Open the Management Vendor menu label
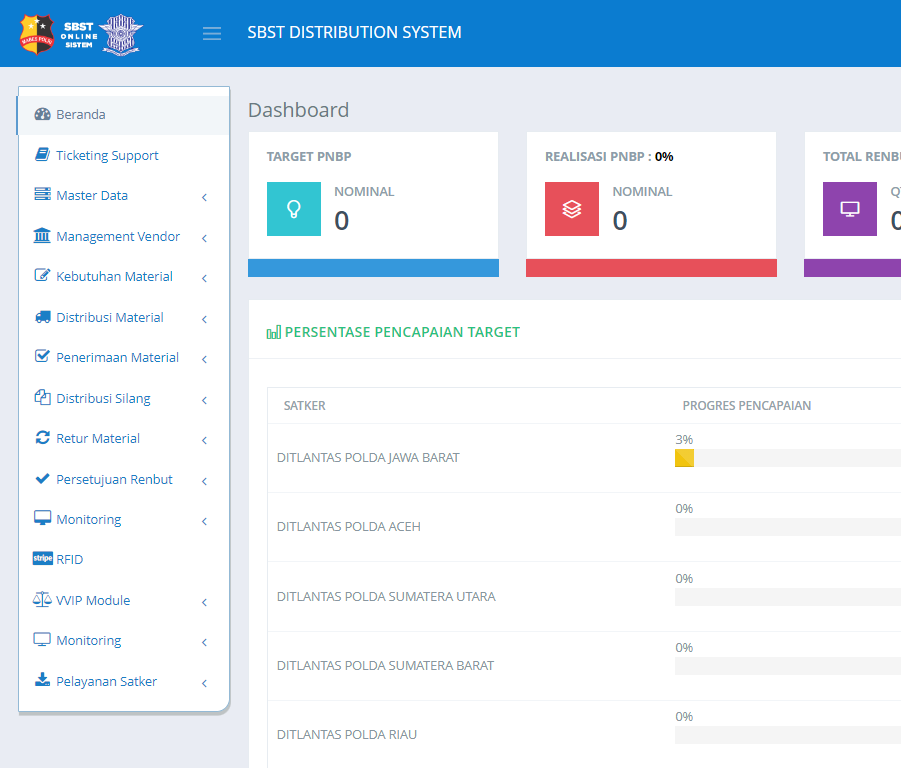This screenshot has height=768, width=901. click(118, 236)
